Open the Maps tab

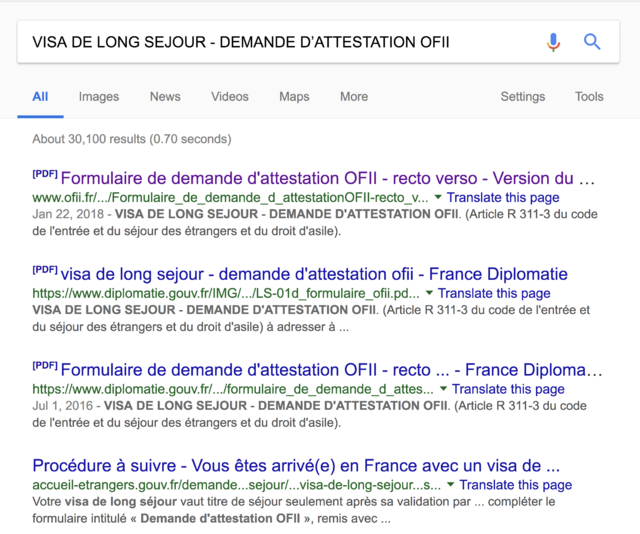[294, 97]
